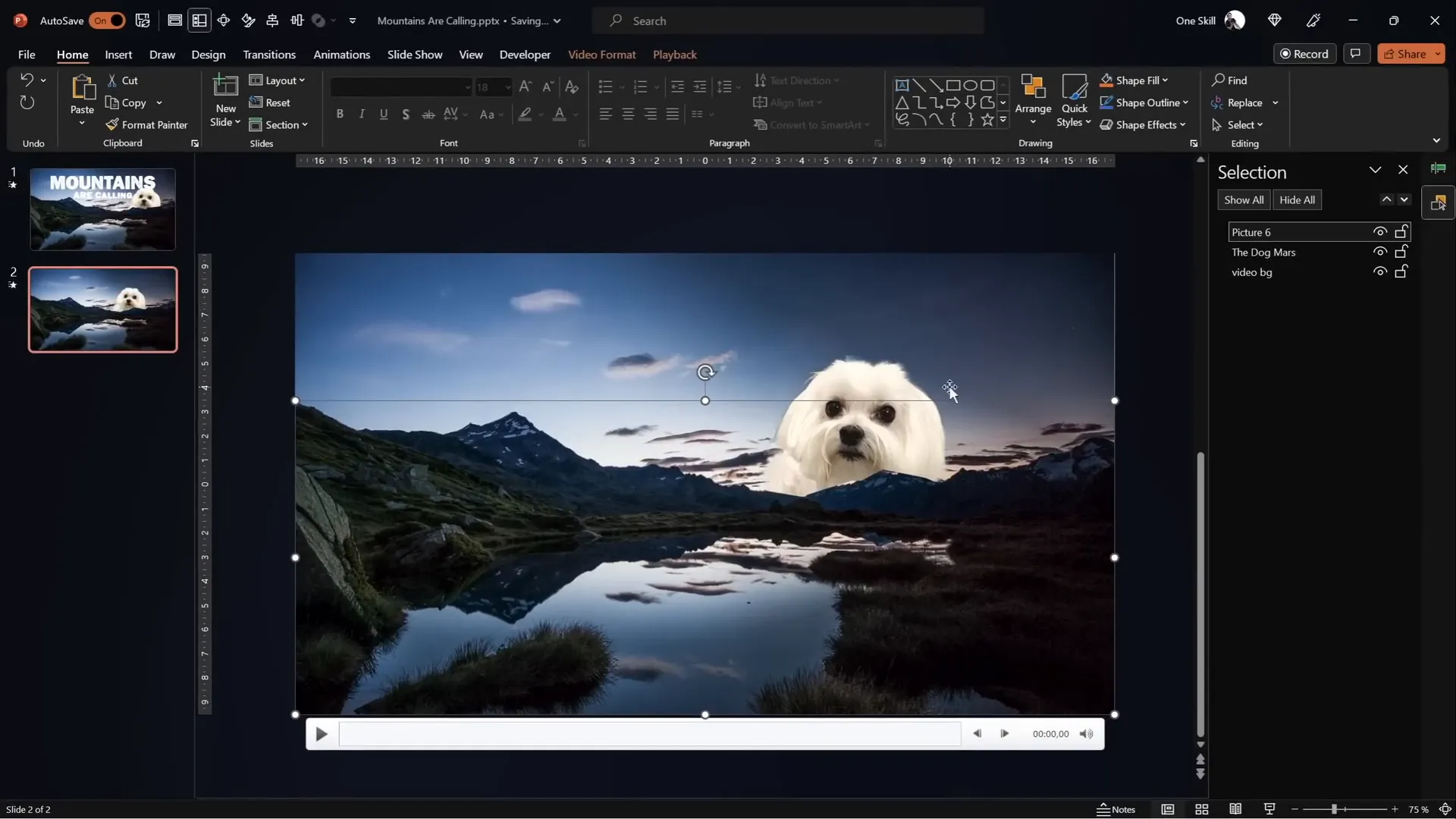1456x819 pixels.
Task: Click the Align Left paragraph icon
Action: point(605,114)
